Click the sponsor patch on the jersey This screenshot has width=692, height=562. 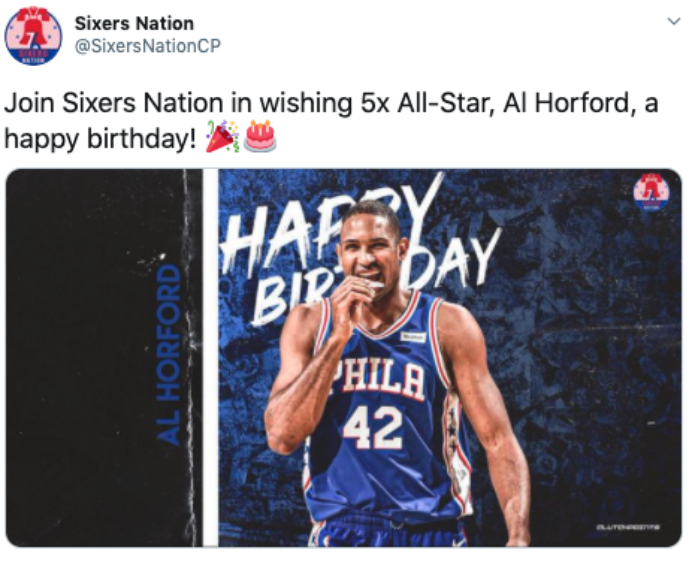click(x=412, y=337)
